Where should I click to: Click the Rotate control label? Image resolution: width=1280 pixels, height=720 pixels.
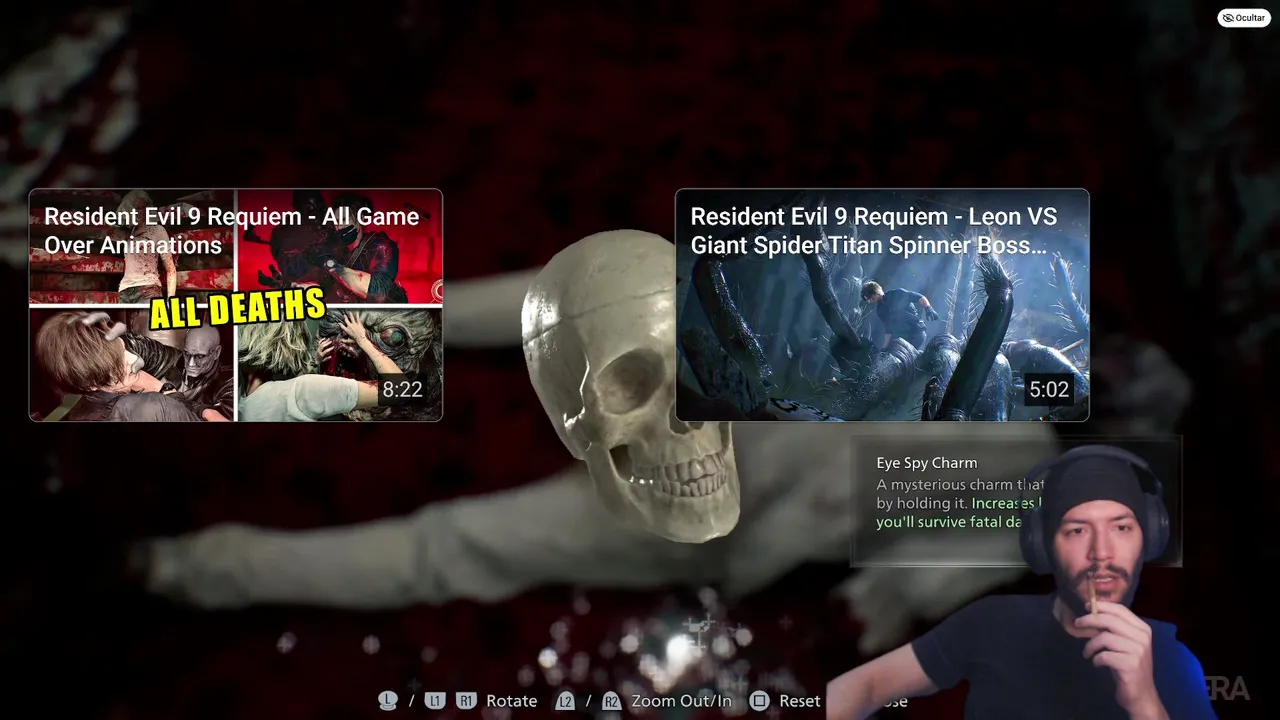pos(511,701)
